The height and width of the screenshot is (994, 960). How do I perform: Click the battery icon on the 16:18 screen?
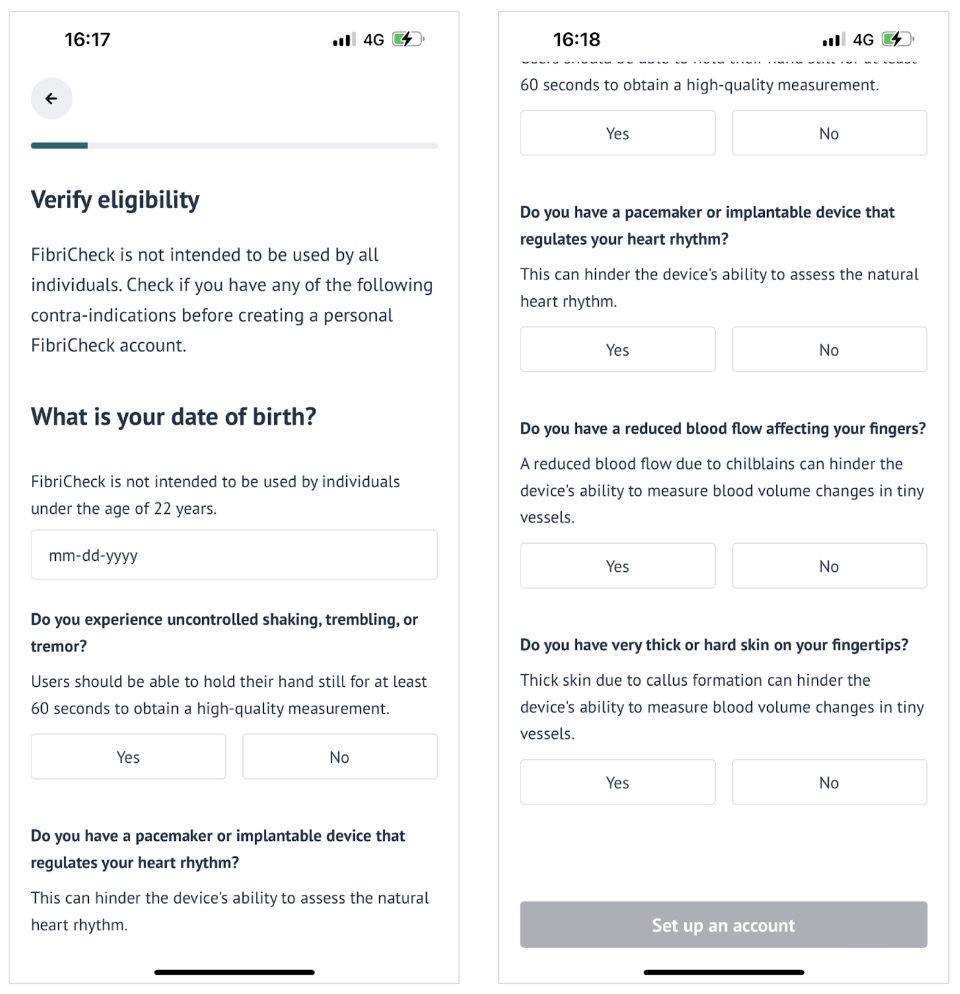[897, 40]
